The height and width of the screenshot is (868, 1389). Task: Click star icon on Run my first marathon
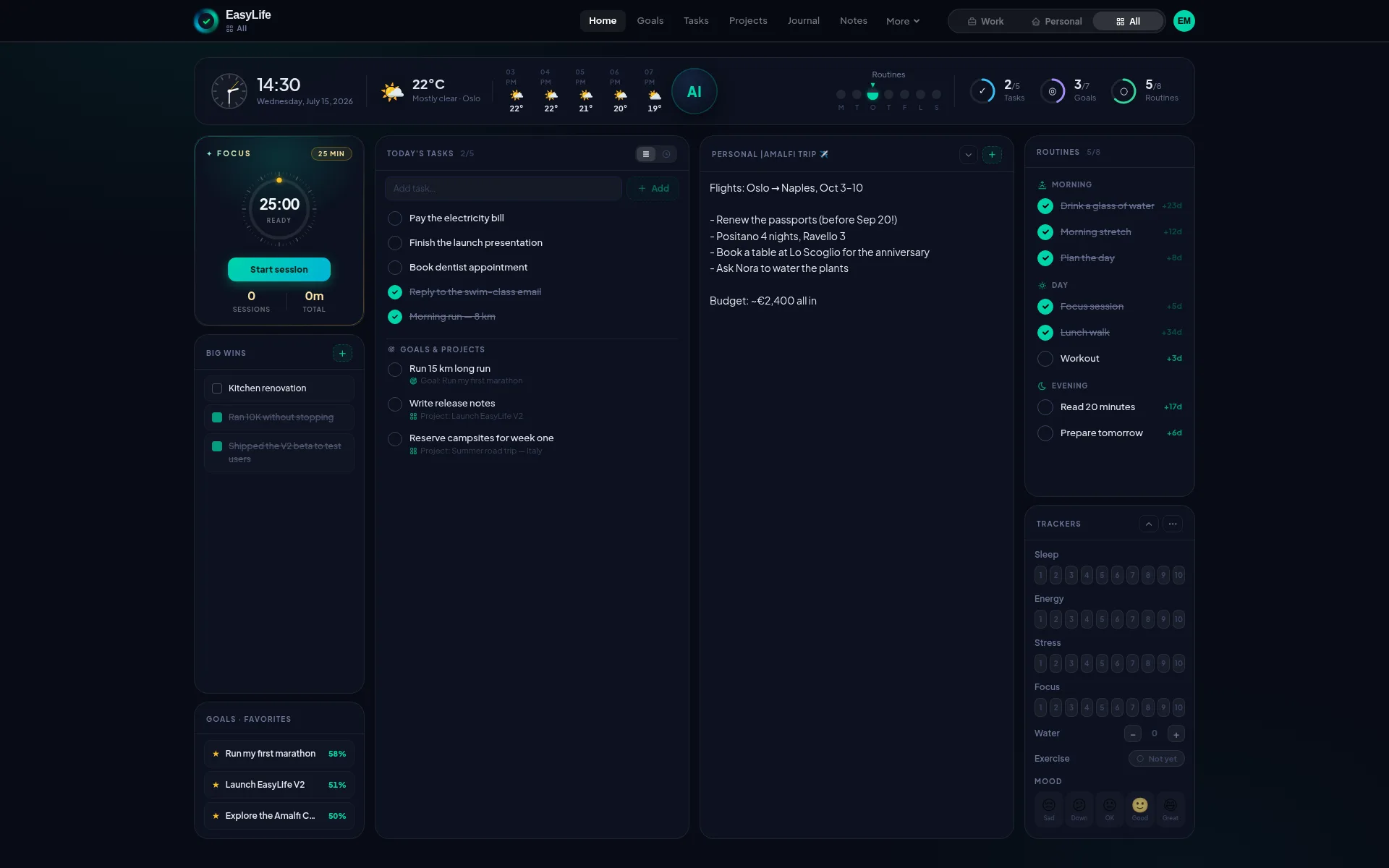pos(216,754)
